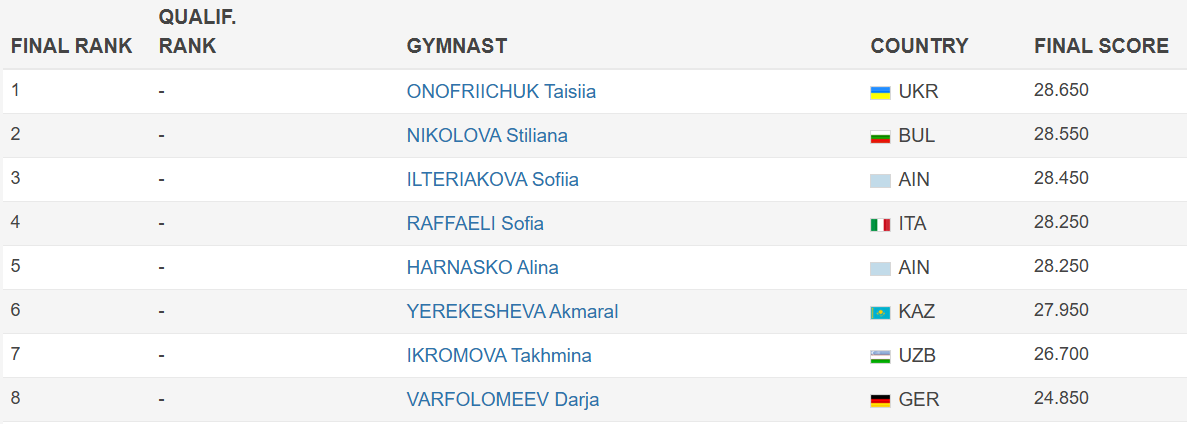Click Kazakhstan flag icon beside KAZ
1187x424 pixels.
coord(880,312)
